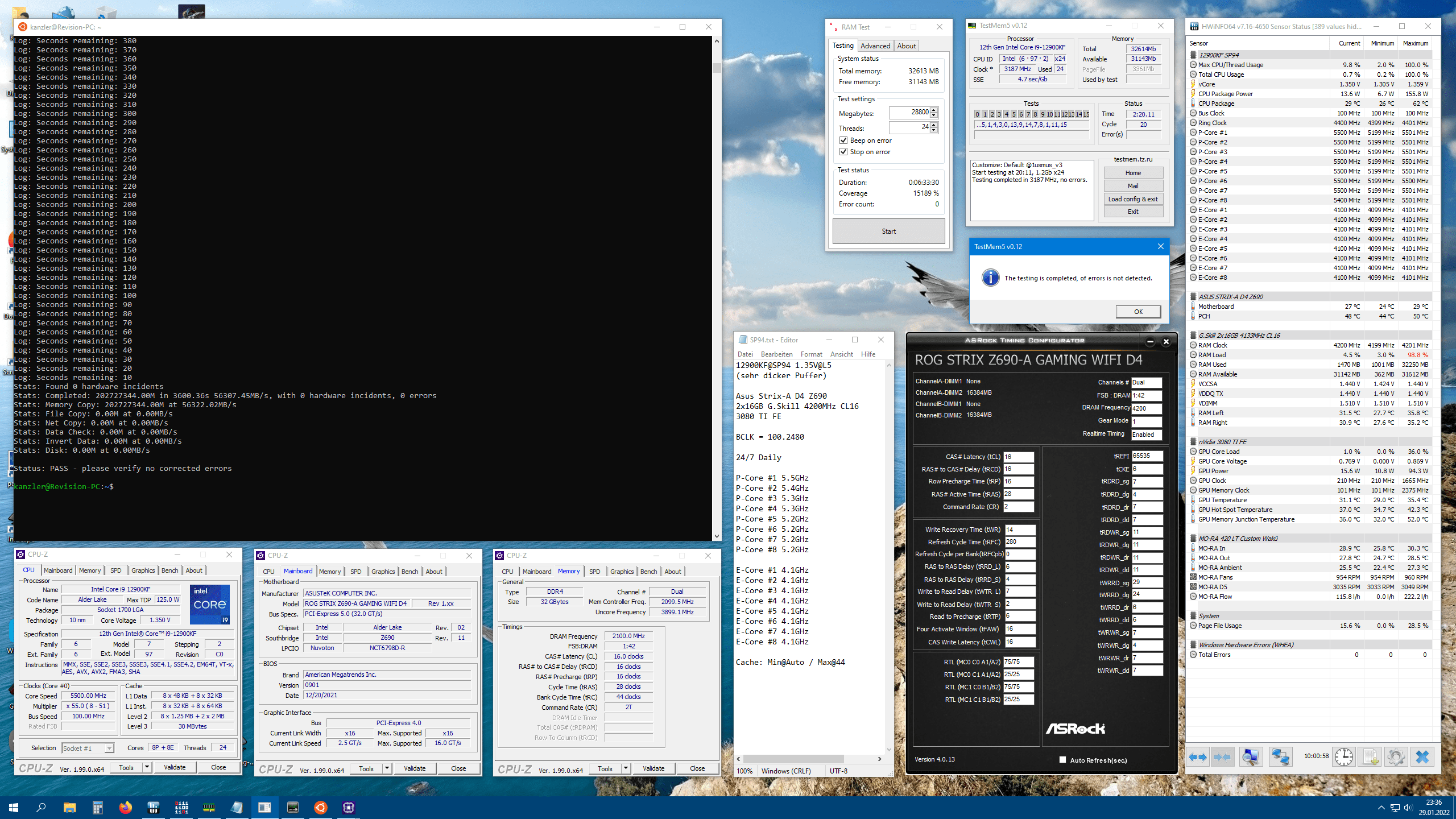The image size is (1456, 819).
Task: Expand system tray hidden icons chevron
Action: click(x=1381, y=807)
